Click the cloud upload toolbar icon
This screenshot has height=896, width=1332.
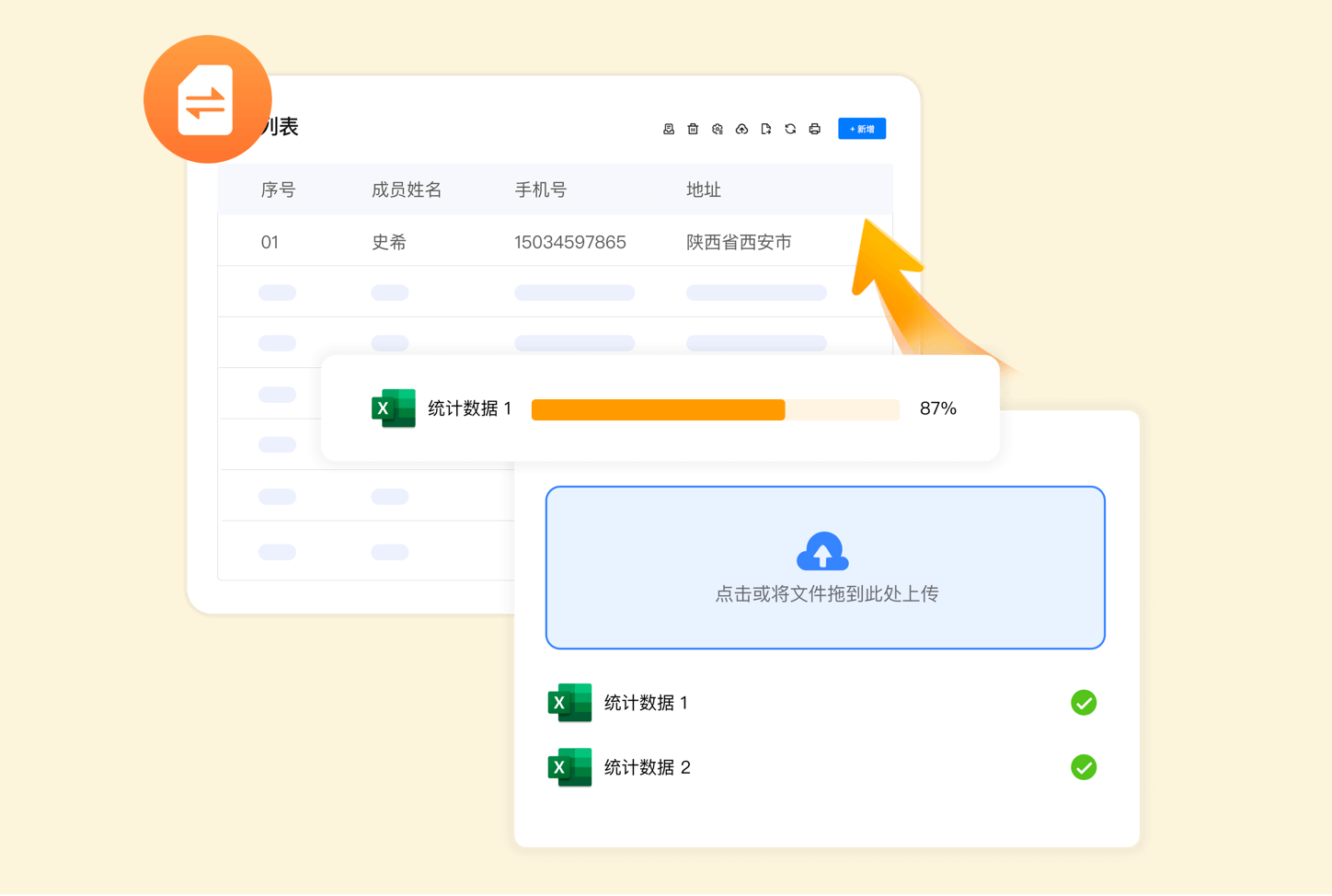point(741,129)
